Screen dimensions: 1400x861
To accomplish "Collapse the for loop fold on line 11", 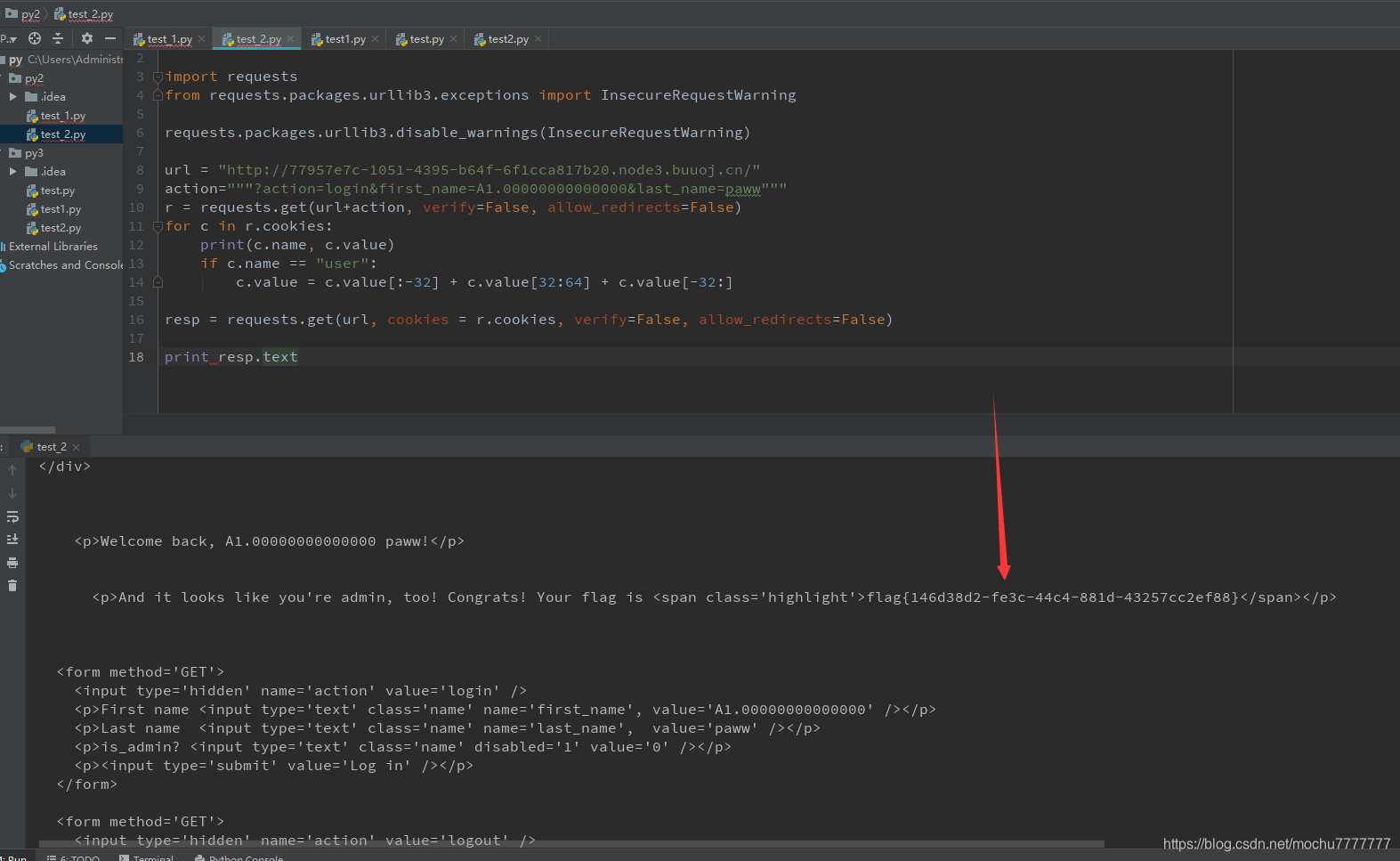I will (x=158, y=226).
